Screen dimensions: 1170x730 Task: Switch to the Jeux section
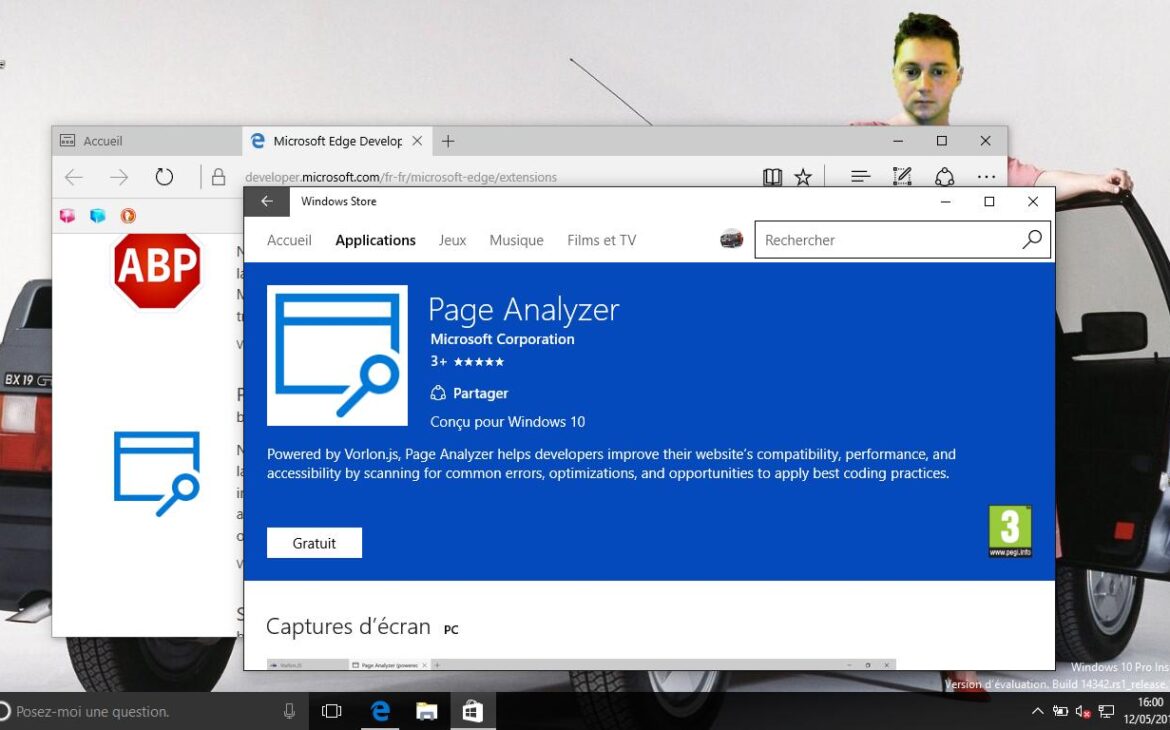tap(452, 240)
